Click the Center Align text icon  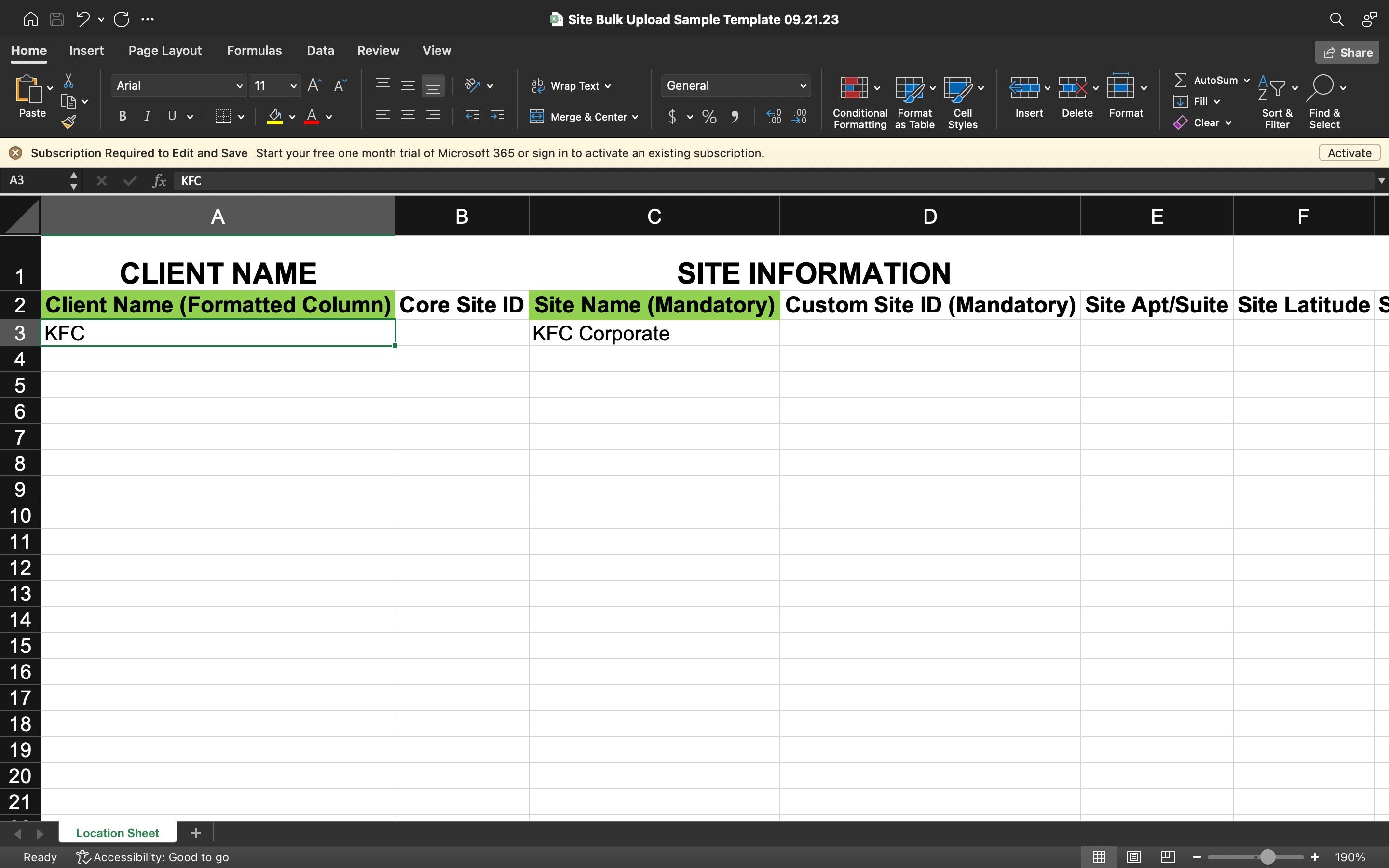408,117
